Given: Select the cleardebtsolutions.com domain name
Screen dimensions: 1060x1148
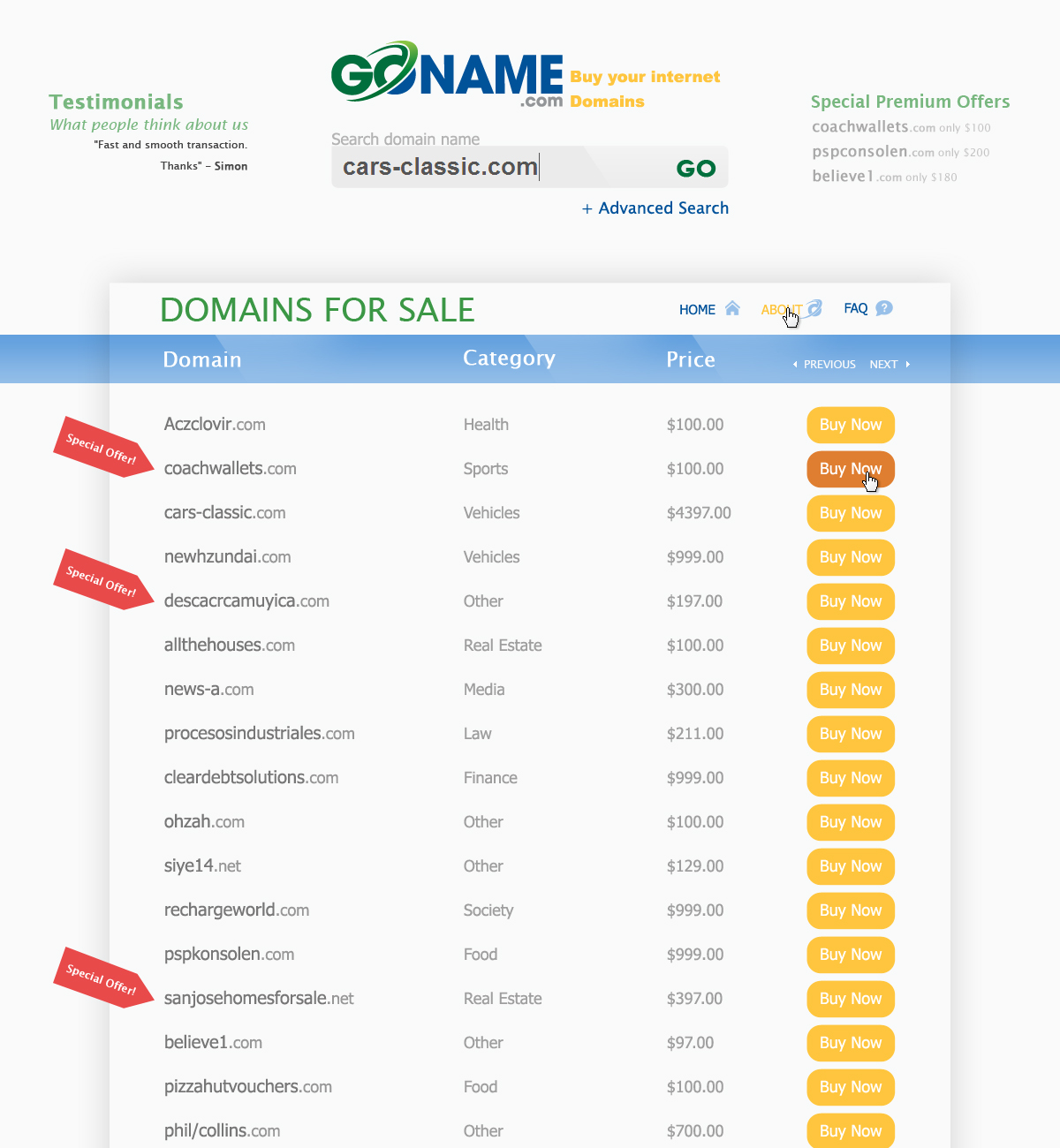Looking at the screenshot, I should 252,778.
